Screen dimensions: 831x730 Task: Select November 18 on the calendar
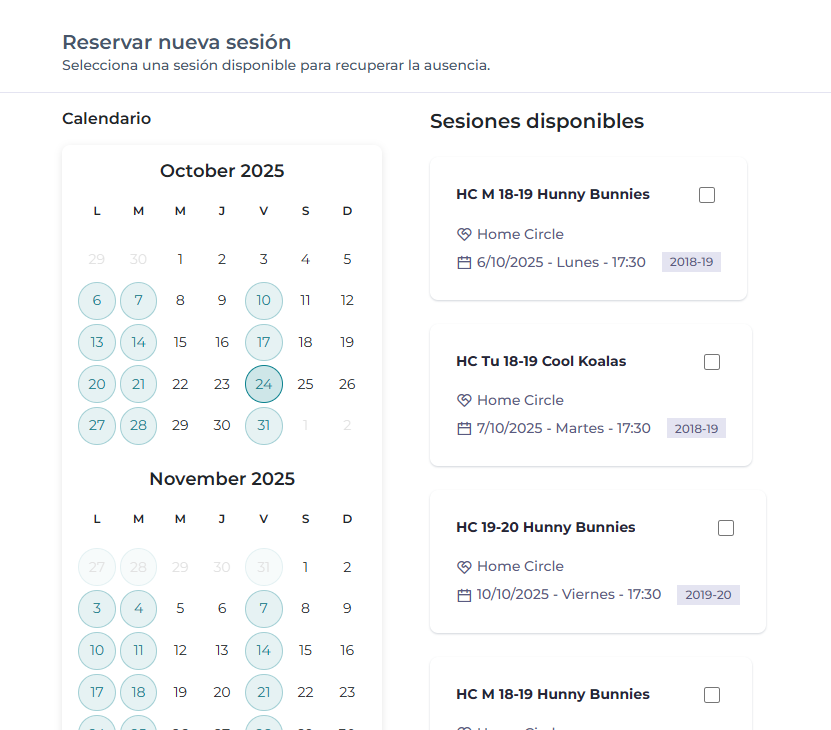(139, 692)
